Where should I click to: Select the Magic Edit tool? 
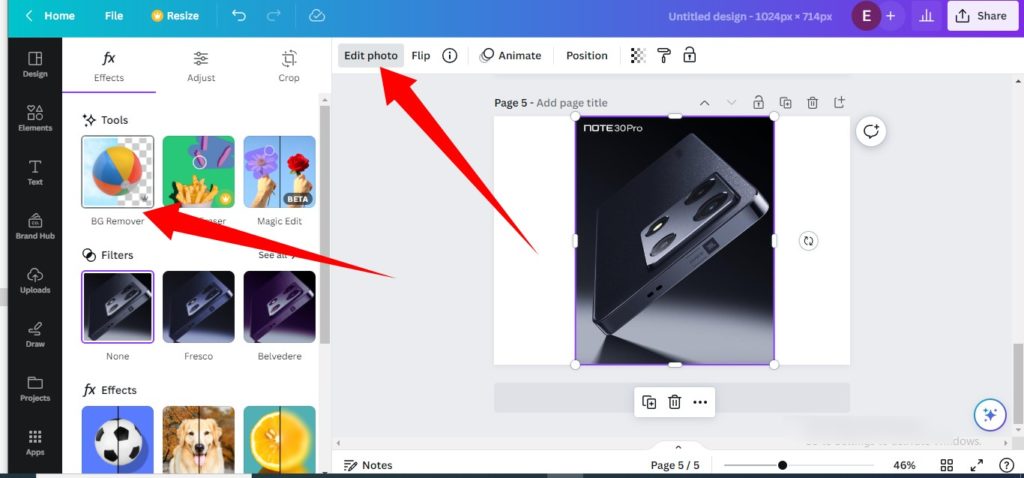tap(280, 172)
